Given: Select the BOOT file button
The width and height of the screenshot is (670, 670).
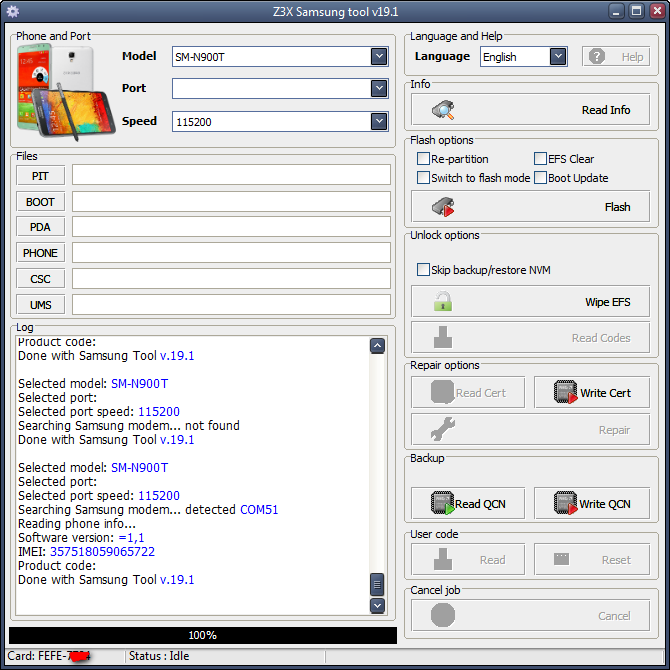Looking at the screenshot, I should tap(41, 201).
